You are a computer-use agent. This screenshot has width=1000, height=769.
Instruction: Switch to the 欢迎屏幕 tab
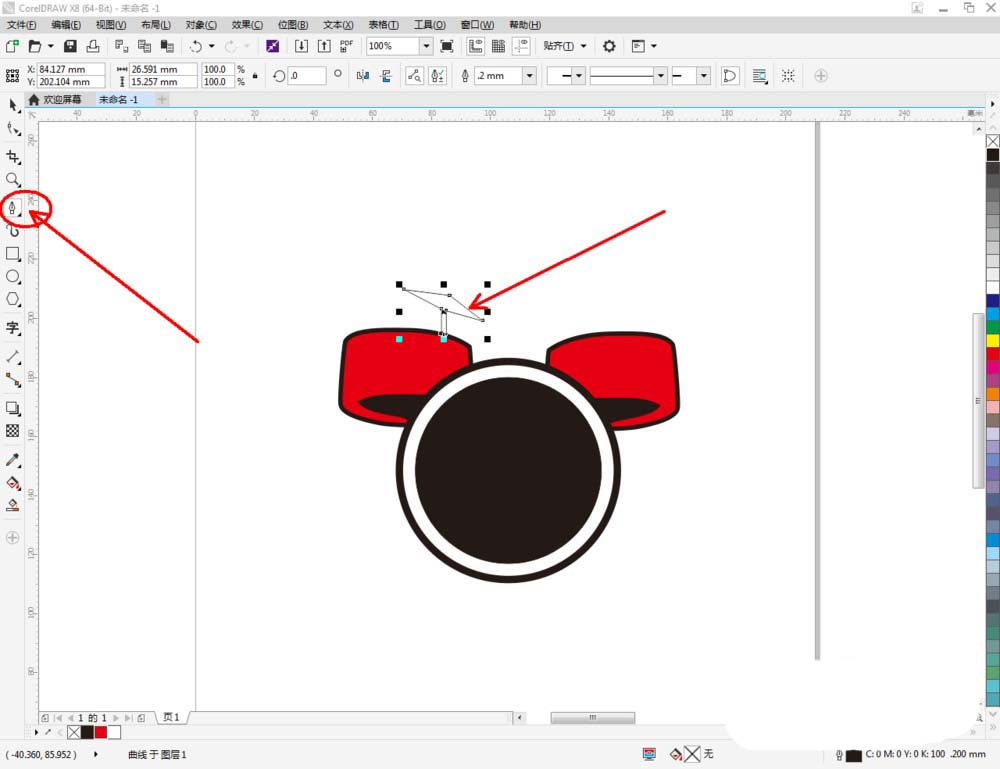[x=55, y=99]
